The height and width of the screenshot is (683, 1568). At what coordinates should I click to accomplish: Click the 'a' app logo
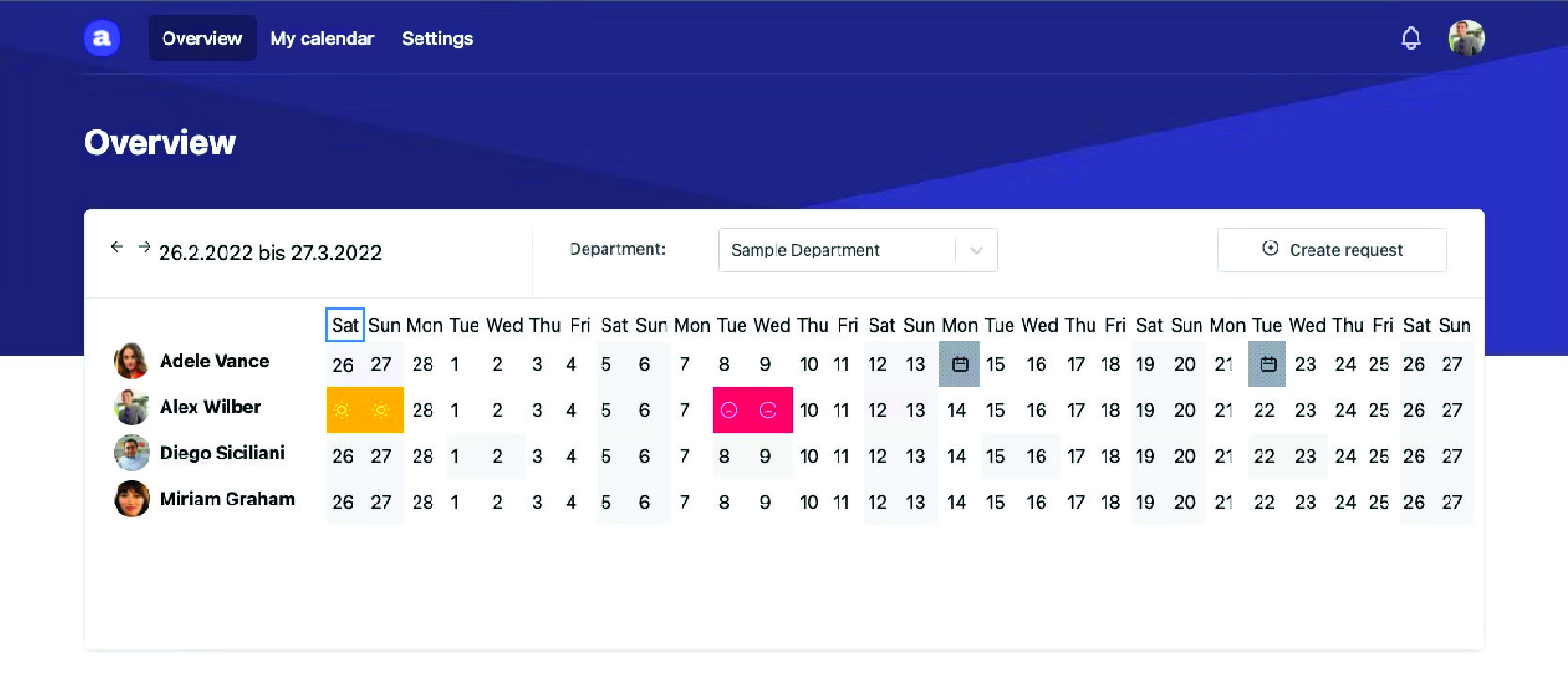coord(102,38)
